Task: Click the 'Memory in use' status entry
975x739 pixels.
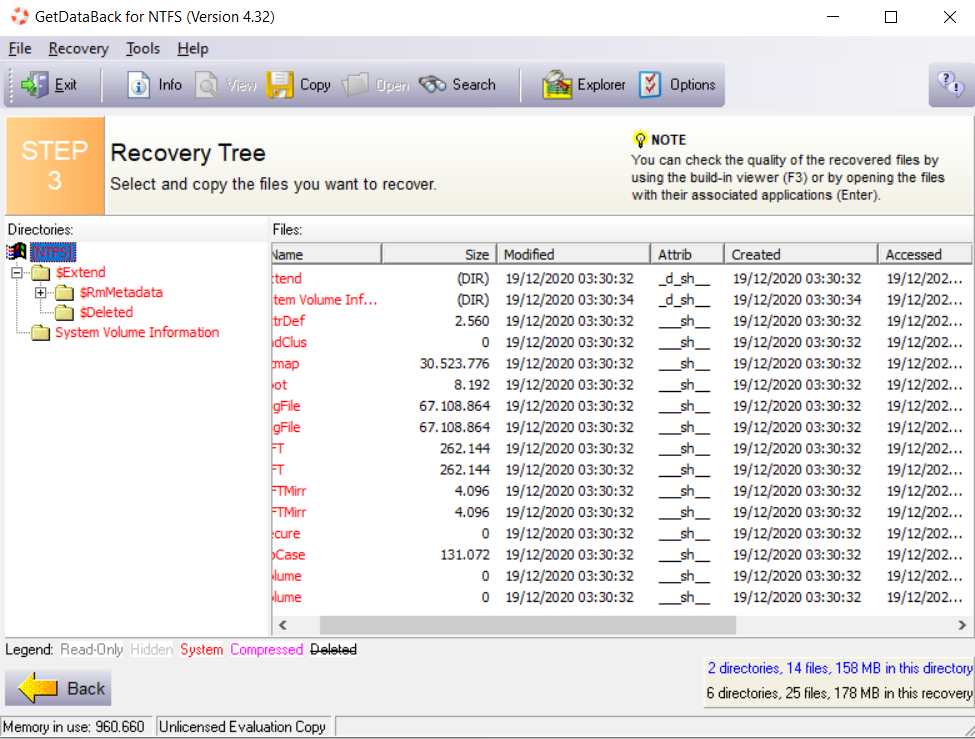Action: (73, 727)
